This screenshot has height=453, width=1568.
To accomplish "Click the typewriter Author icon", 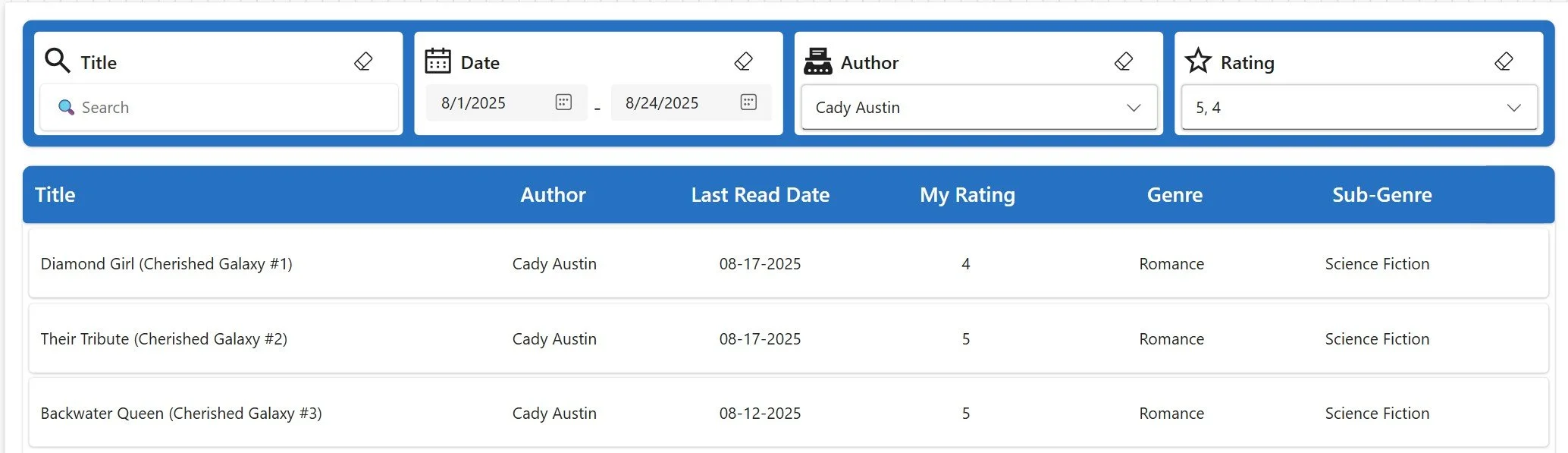I will click(817, 61).
